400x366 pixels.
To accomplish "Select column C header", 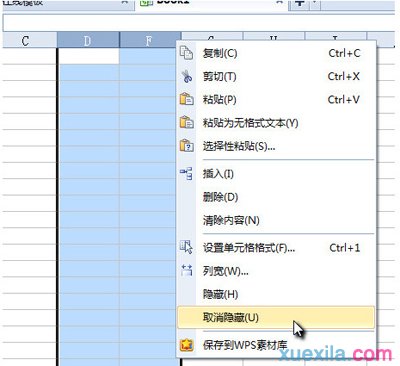I will coord(29,40).
